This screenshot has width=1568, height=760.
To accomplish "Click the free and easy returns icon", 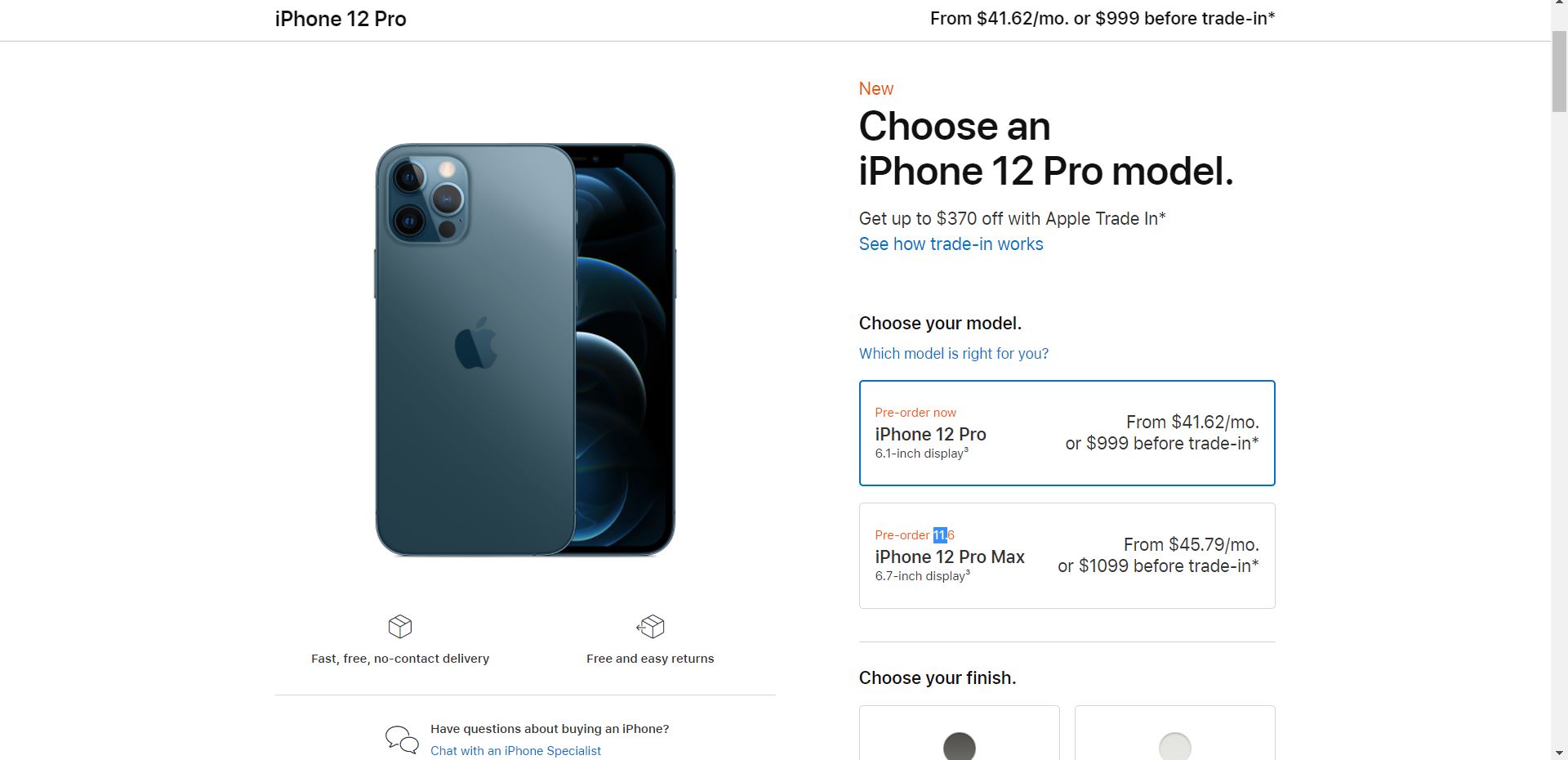I will point(649,627).
